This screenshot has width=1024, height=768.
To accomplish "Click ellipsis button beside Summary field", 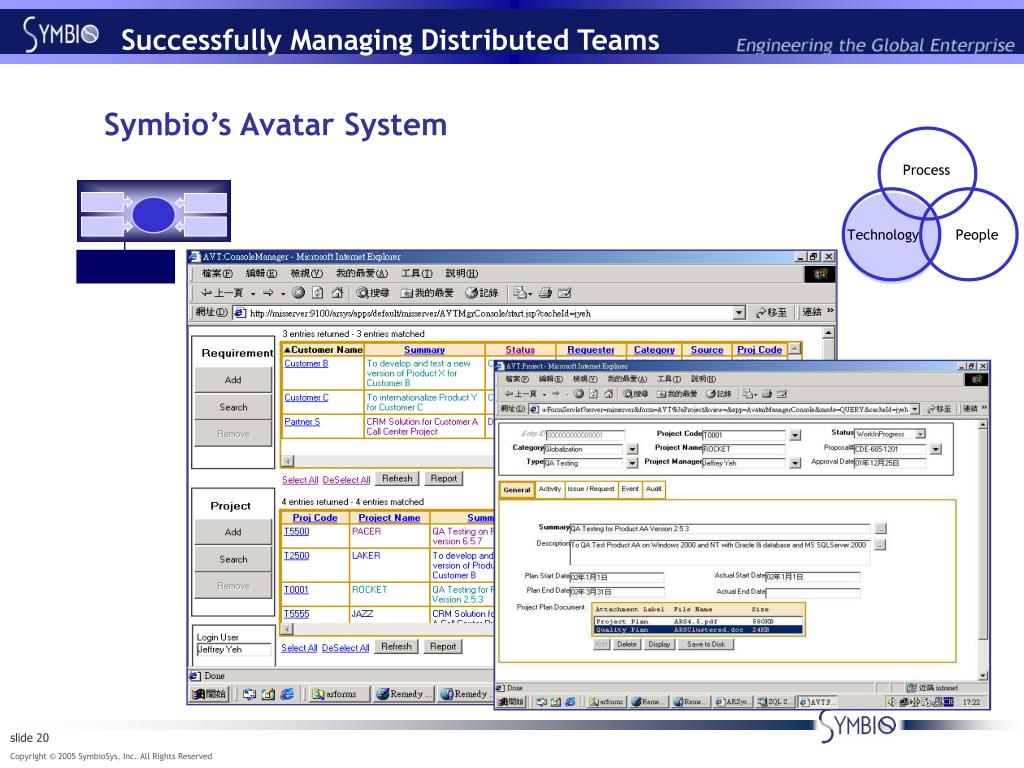I will tap(880, 528).
